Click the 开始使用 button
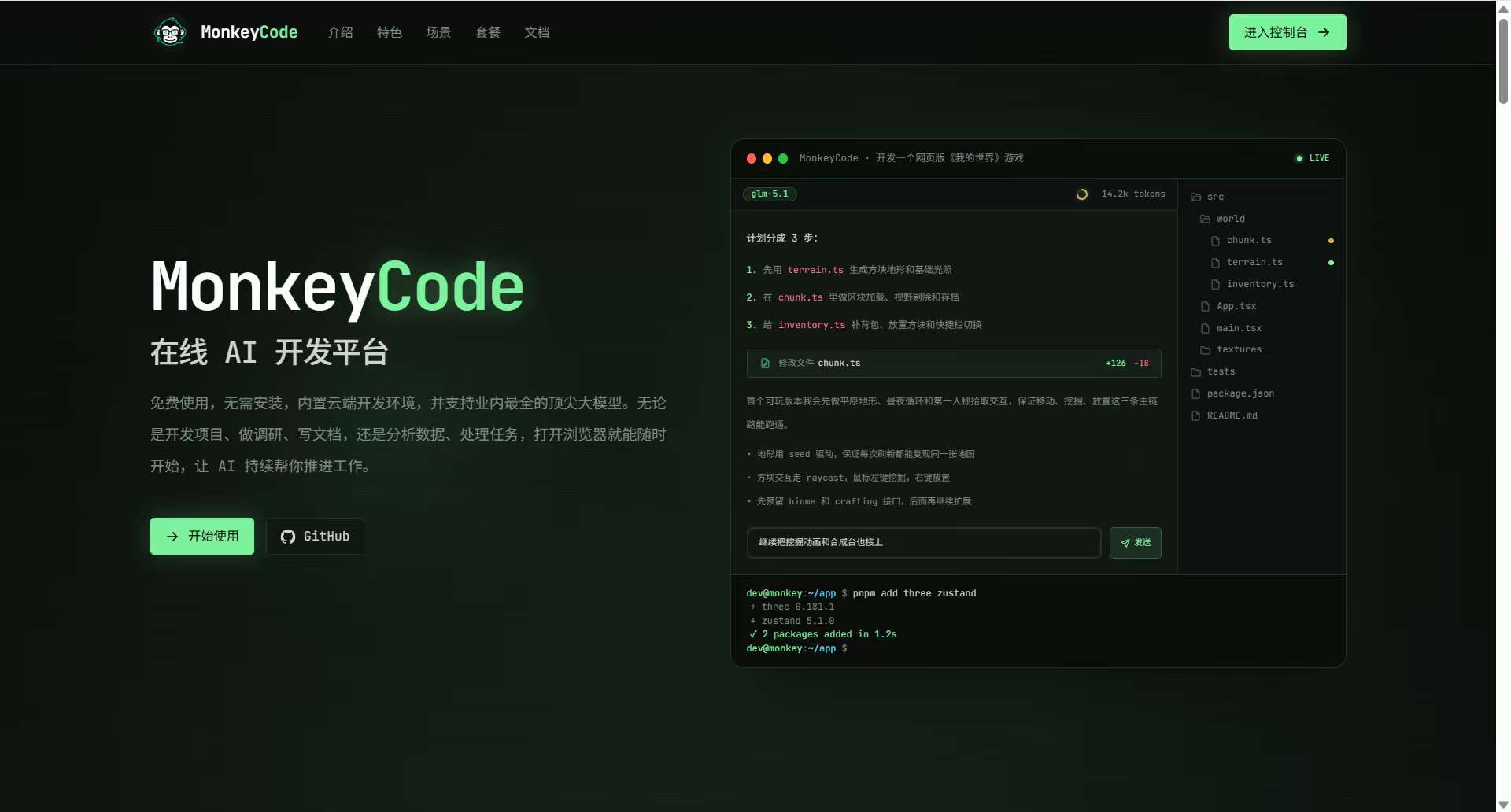The image size is (1511, 812). click(202, 536)
